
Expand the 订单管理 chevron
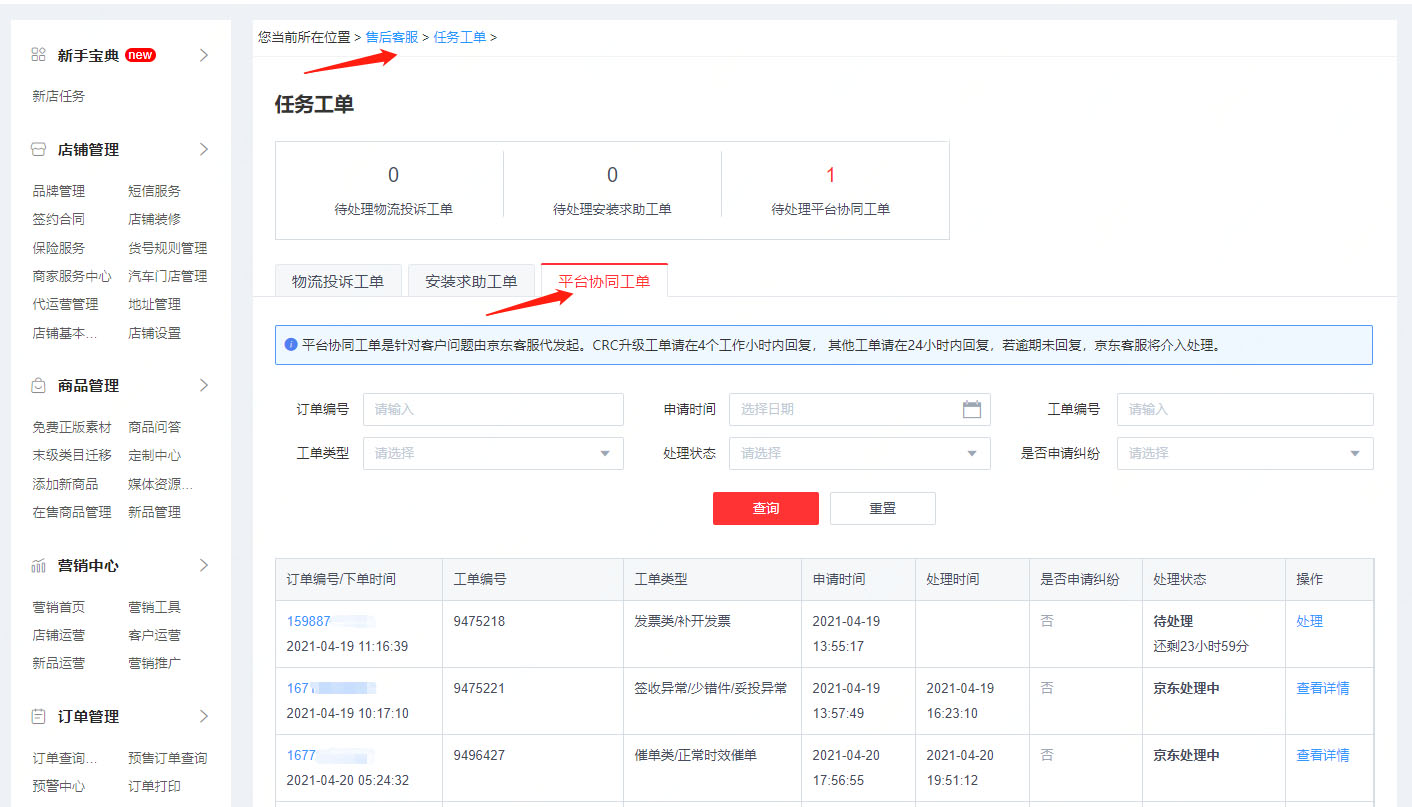(203, 716)
